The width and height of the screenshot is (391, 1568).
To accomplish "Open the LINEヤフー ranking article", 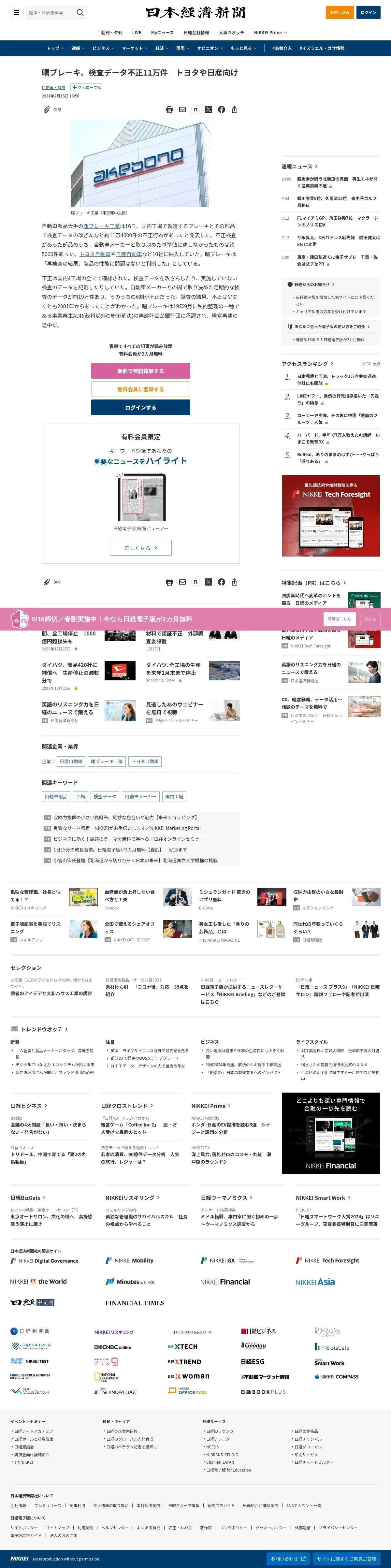I will click(x=338, y=399).
